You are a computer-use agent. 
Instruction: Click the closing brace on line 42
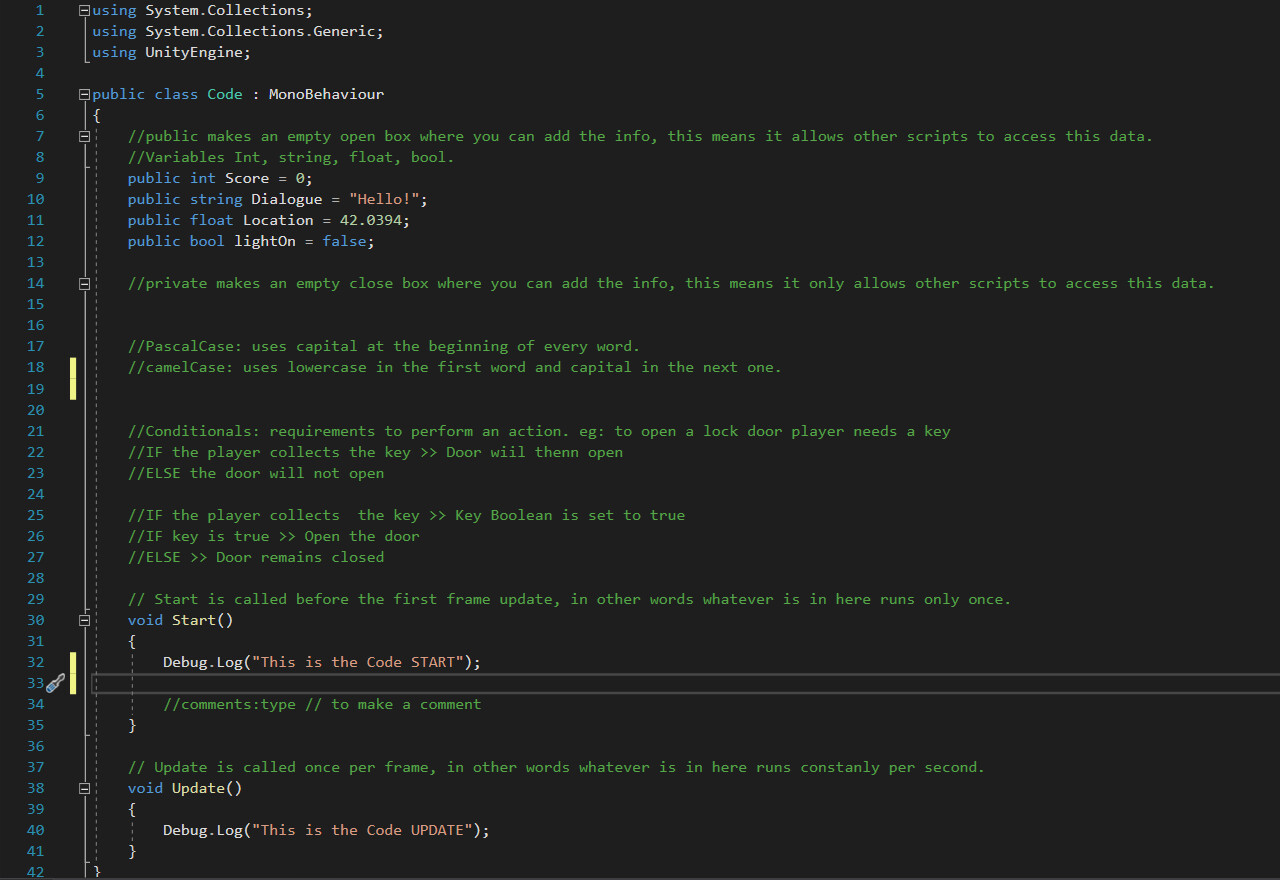tap(97, 872)
